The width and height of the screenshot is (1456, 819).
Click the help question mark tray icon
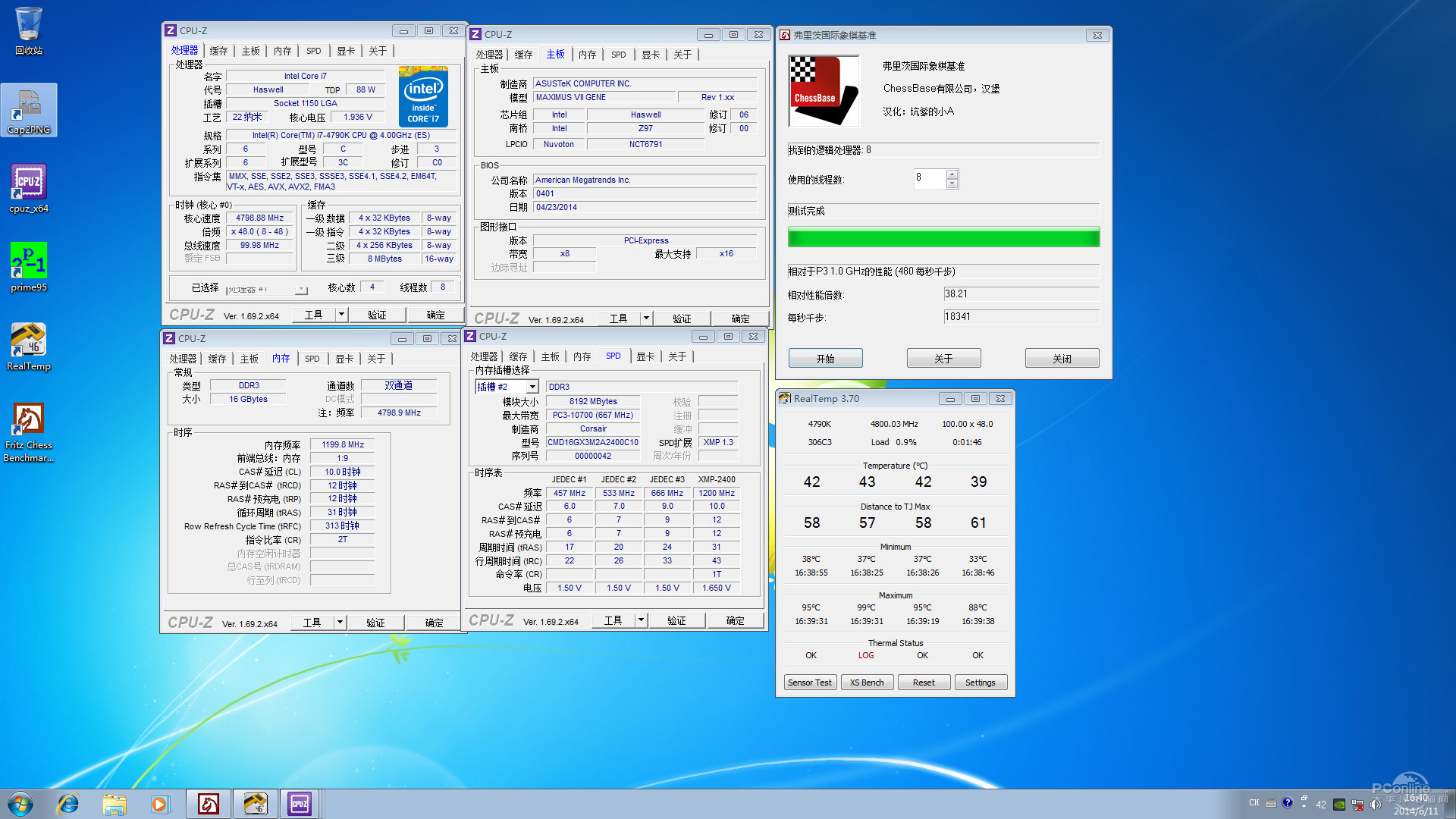(1288, 802)
